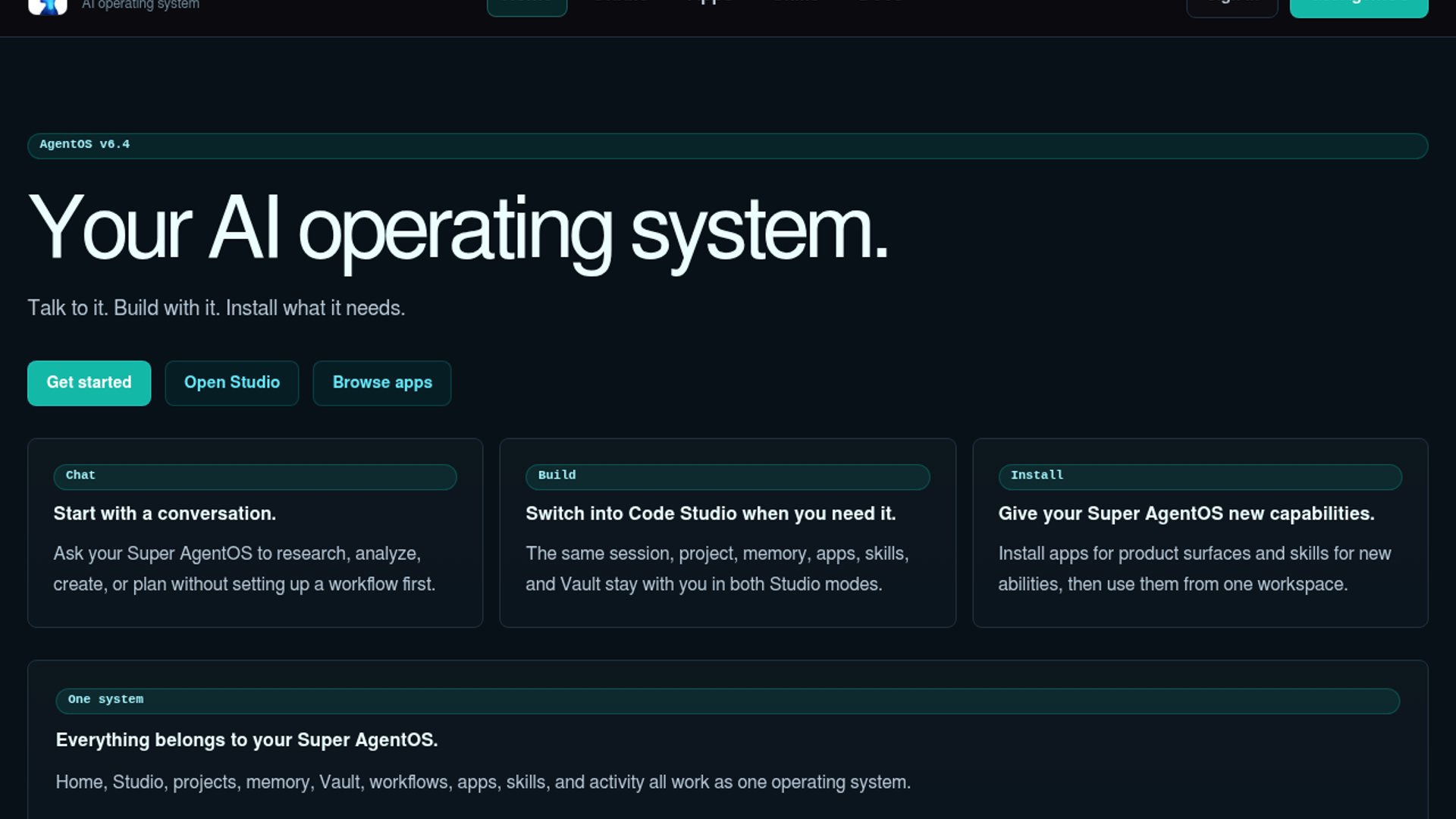Click 'Install apps for product surfaces' paragraph
Screen dimensions: 1456x819
click(1194, 569)
